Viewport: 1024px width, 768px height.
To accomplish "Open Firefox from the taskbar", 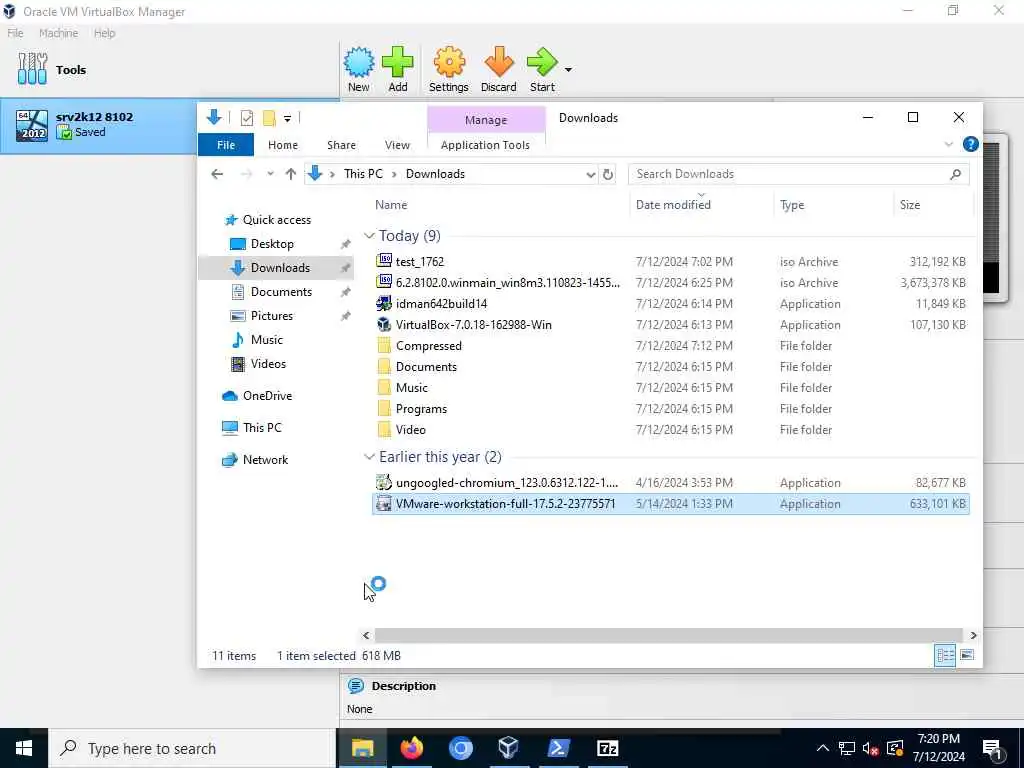I will tap(411, 748).
